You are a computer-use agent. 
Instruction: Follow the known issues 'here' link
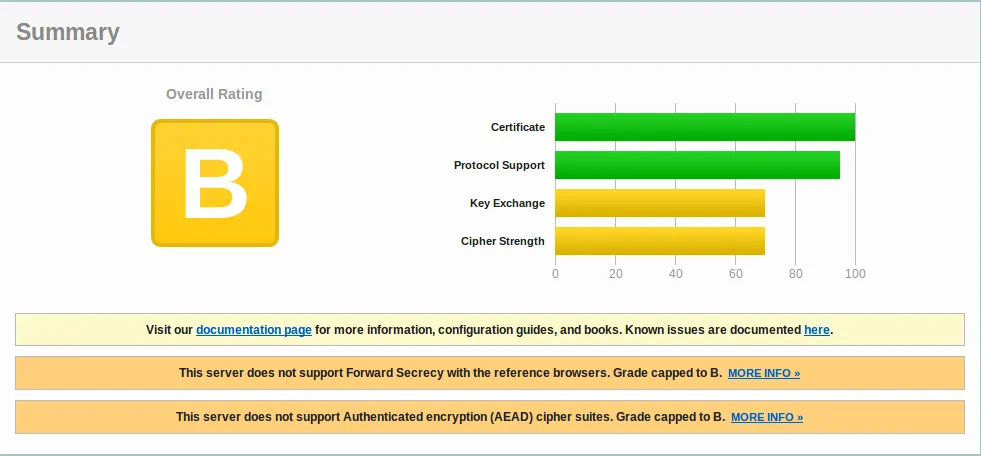pyautogui.click(x=816, y=329)
